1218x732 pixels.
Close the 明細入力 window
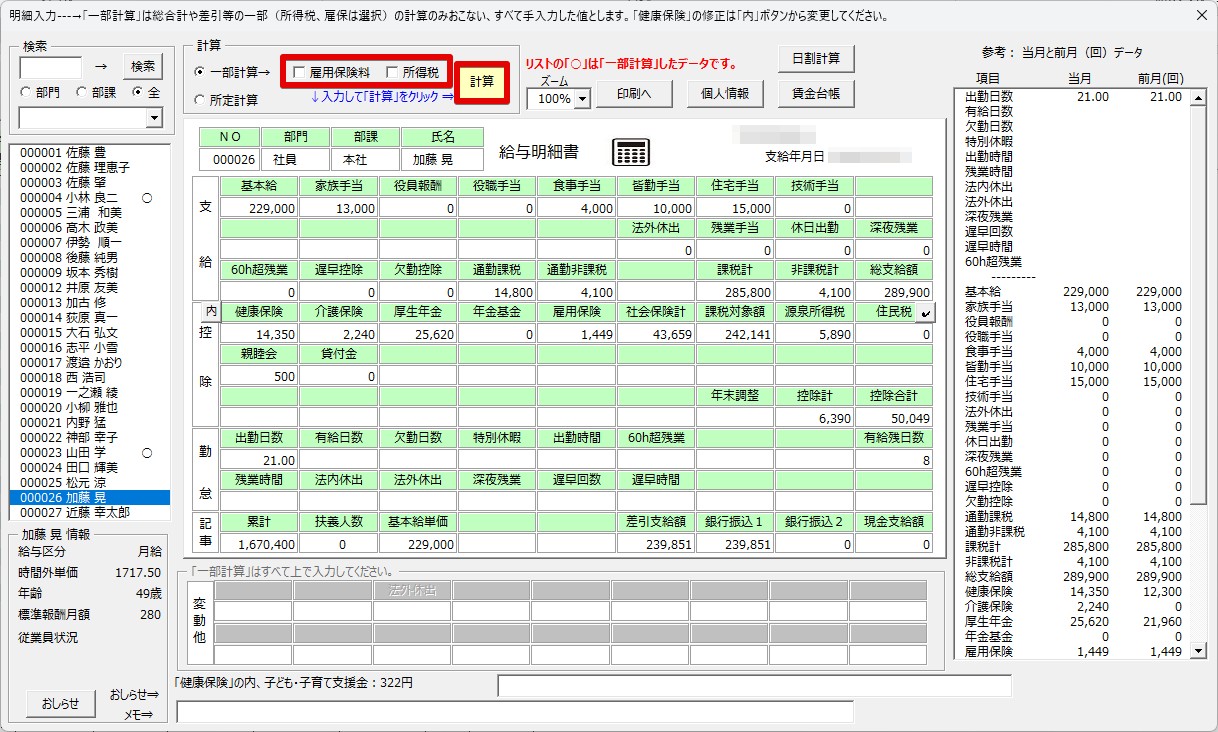point(1201,15)
